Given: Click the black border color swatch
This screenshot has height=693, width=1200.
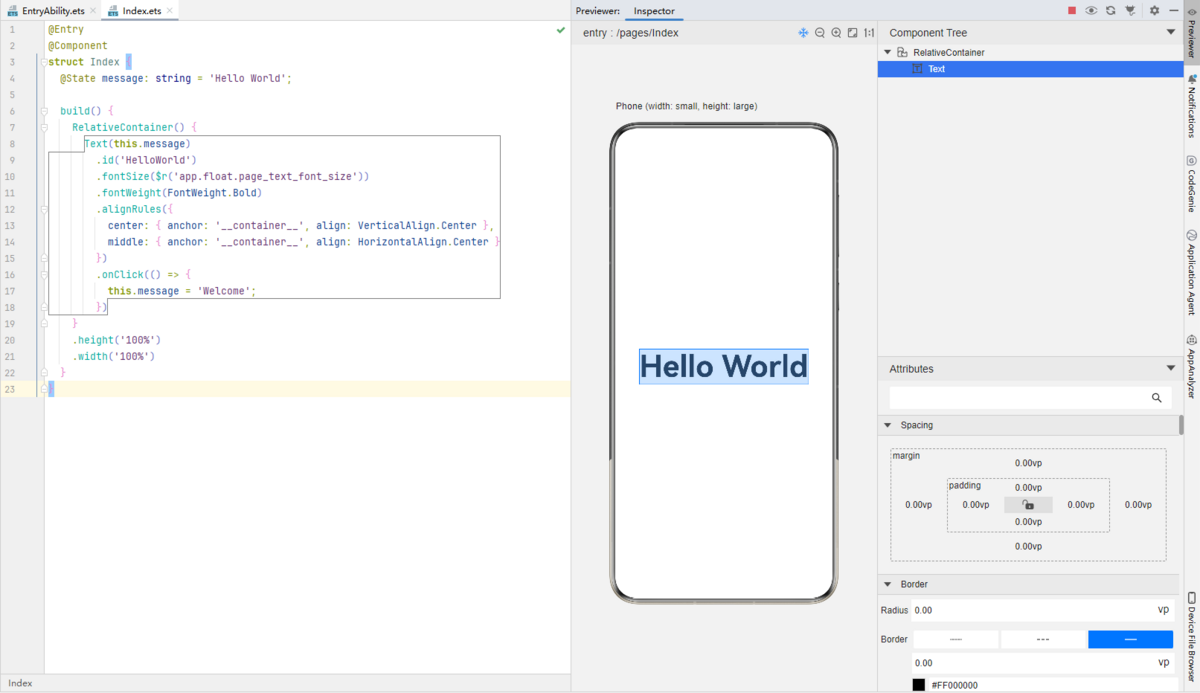Looking at the screenshot, I should tap(918, 685).
